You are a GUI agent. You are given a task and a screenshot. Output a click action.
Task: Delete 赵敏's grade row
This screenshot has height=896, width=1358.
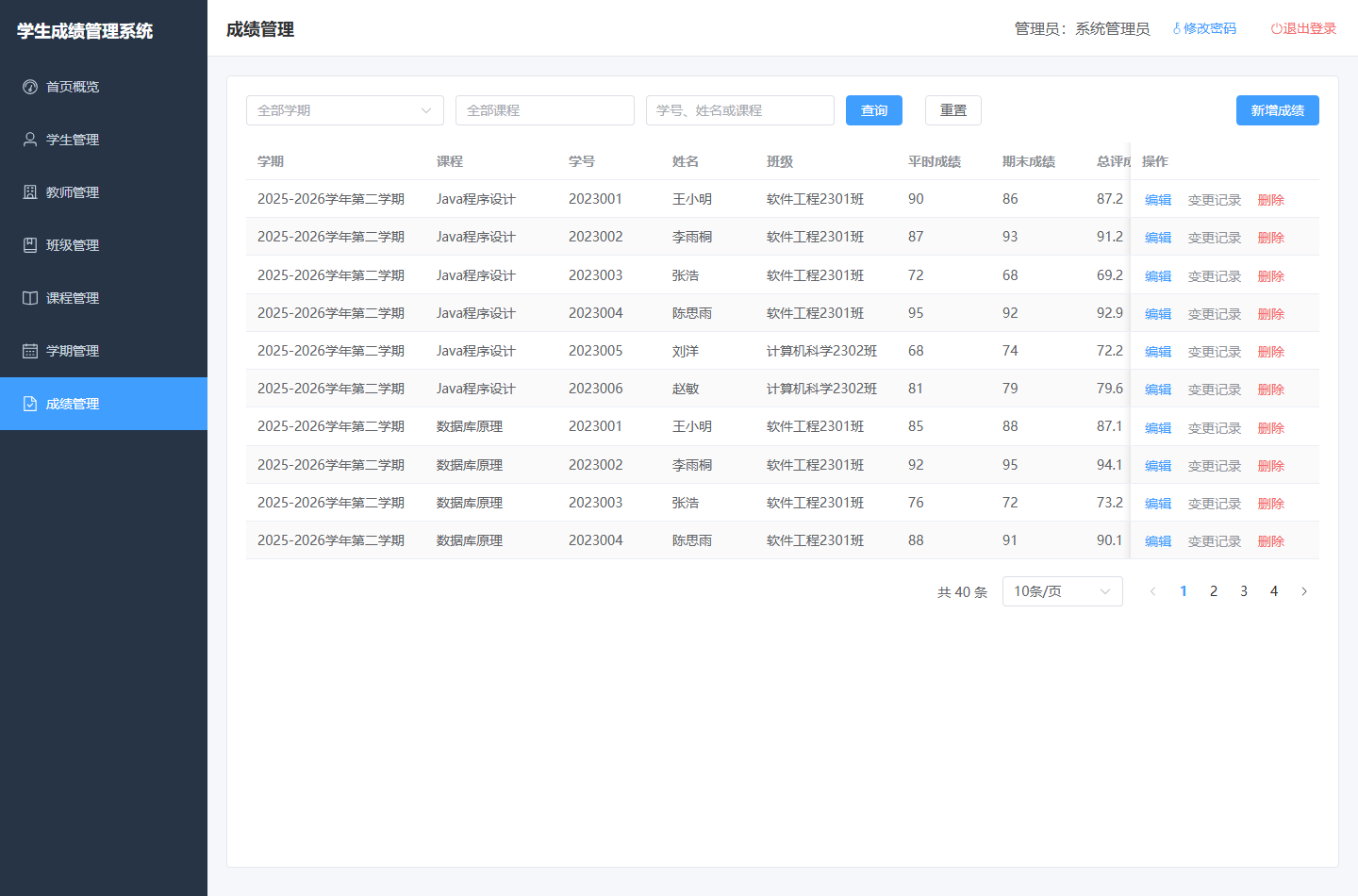pyautogui.click(x=1271, y=390)
